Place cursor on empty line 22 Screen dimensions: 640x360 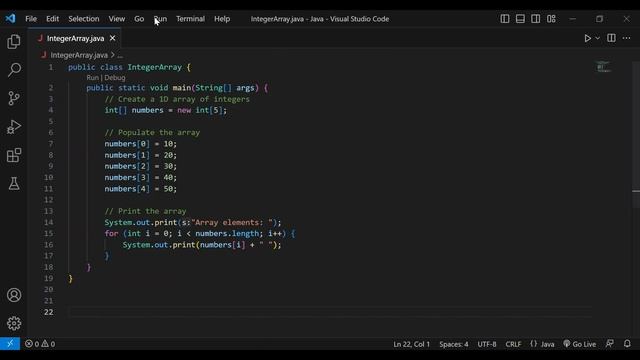click(330, 312)
